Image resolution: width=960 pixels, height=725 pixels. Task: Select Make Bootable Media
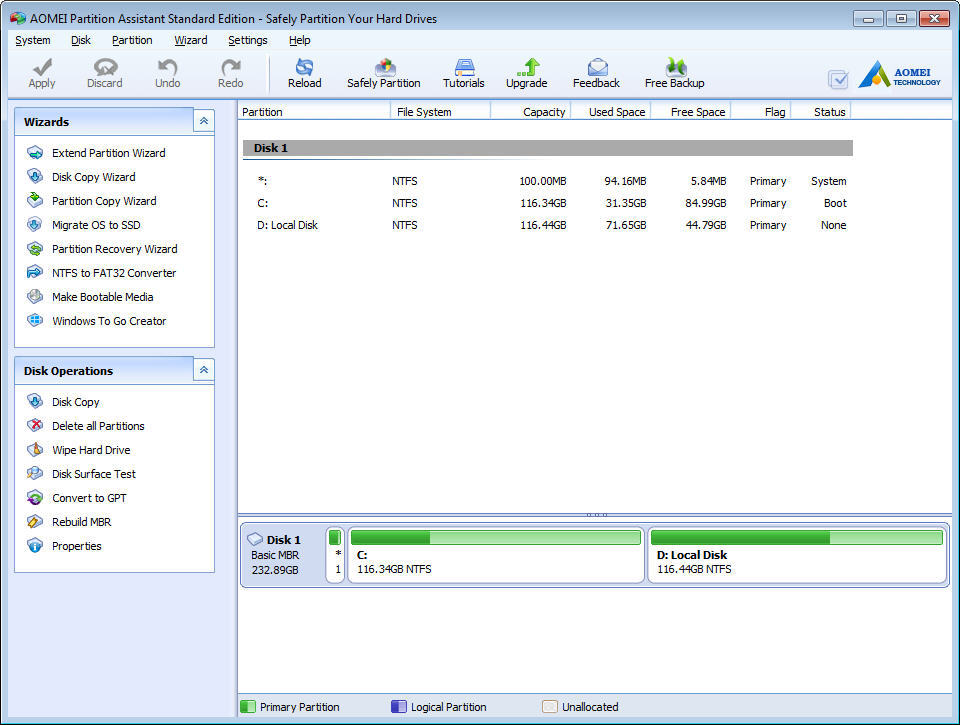tap(102, 297)
